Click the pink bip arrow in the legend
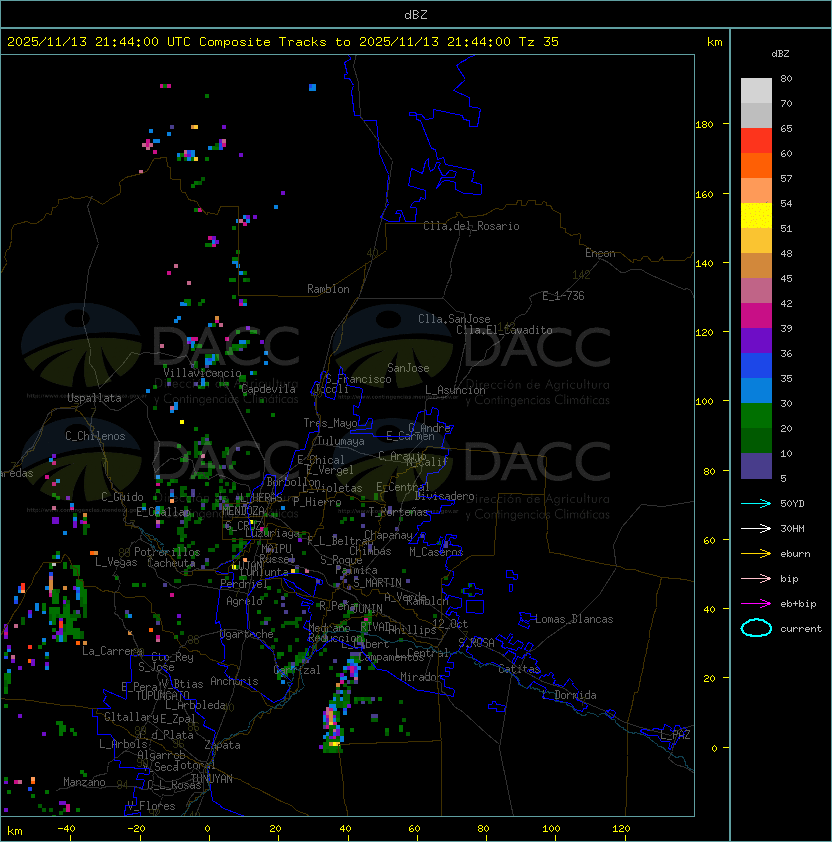 (756, 578)
